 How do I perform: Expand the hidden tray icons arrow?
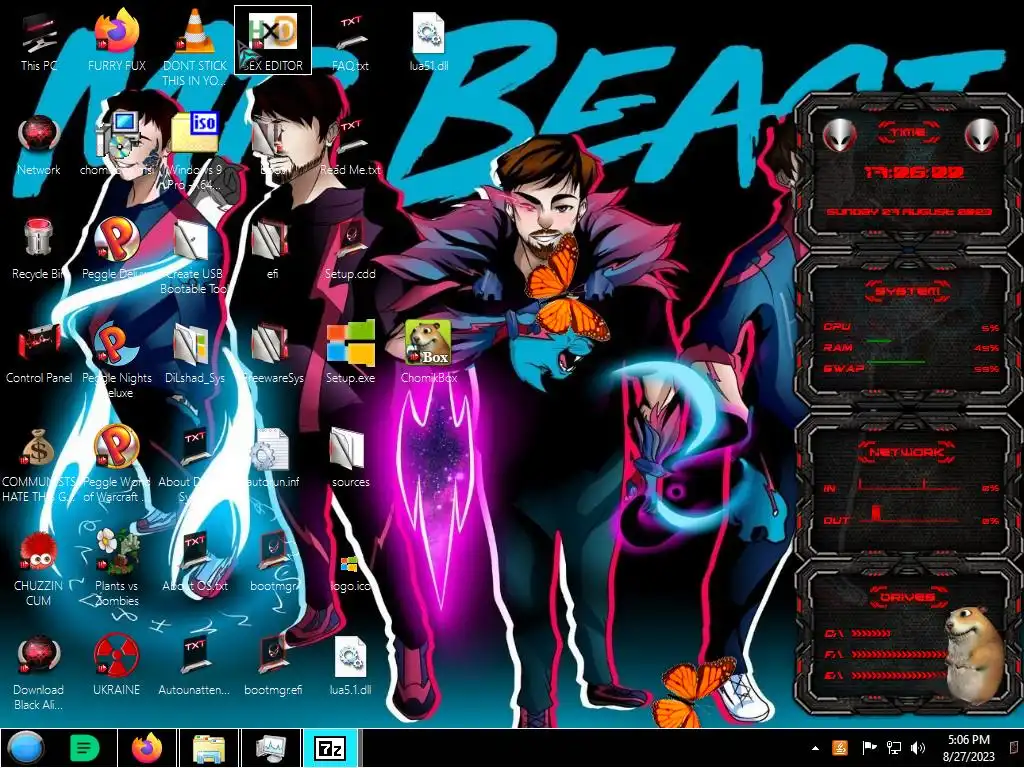(x=815, y=748)
